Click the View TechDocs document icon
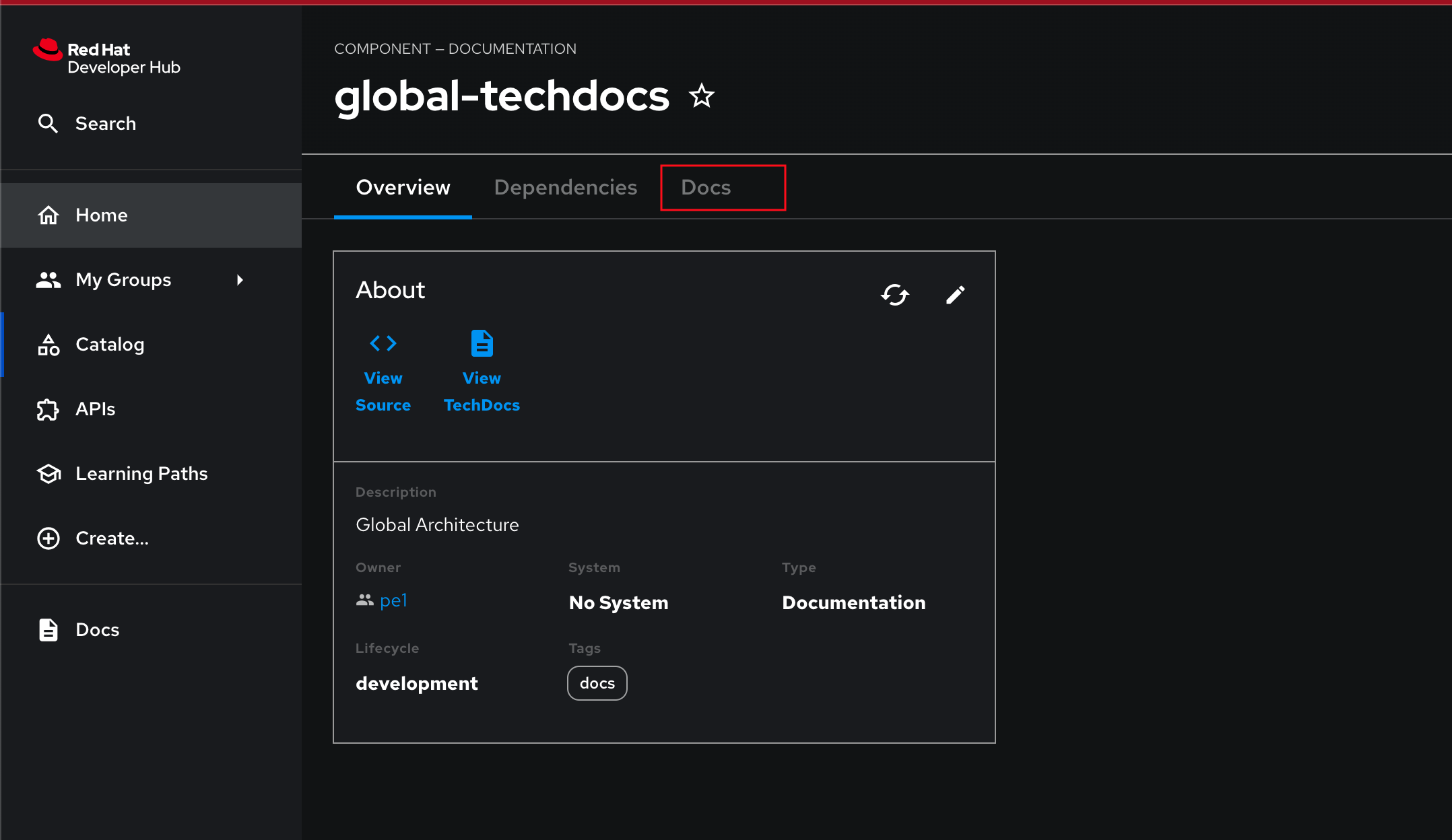Screen dimensions: 1452x840 coord(482,343)
